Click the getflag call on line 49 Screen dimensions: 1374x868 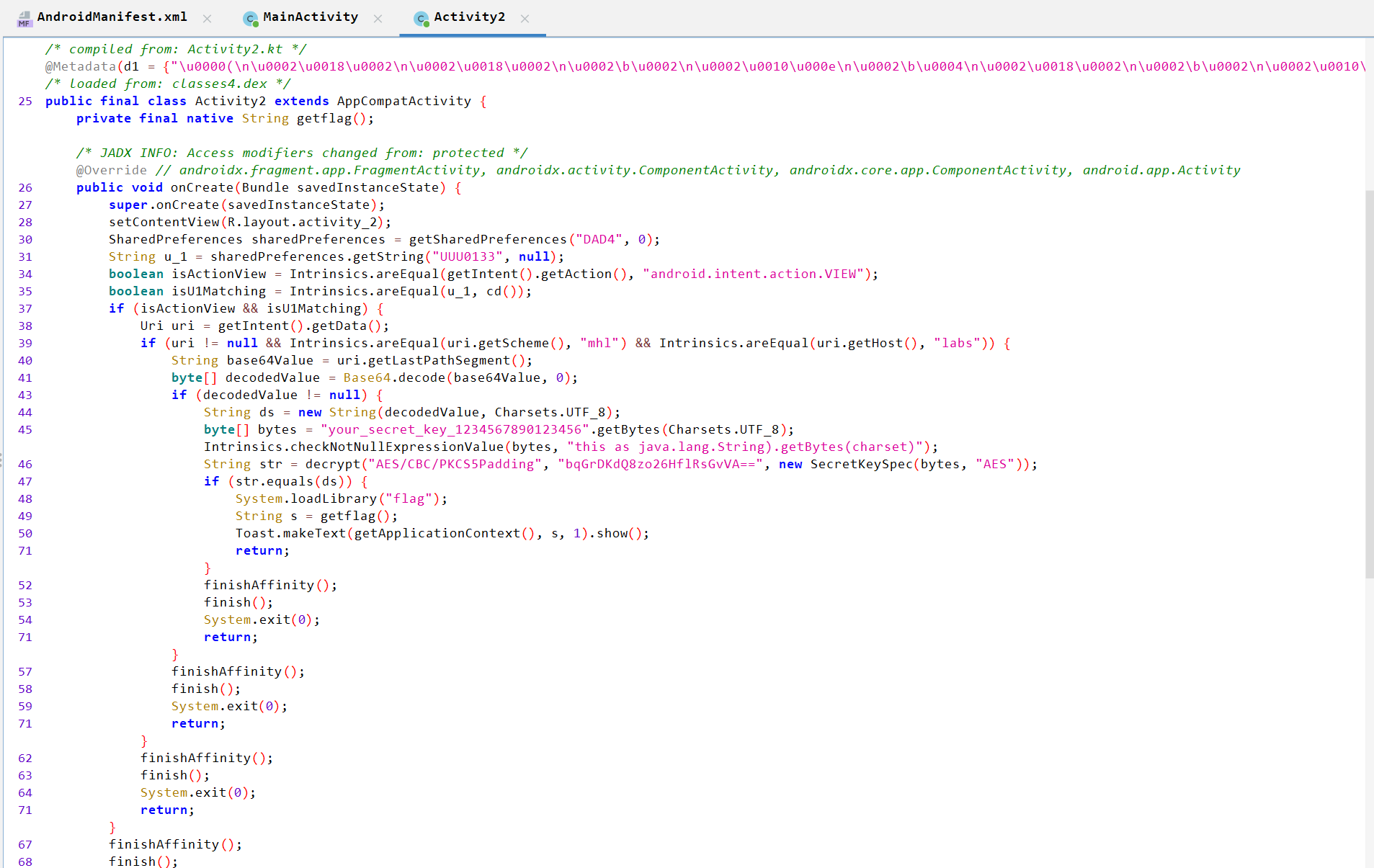[x=347, y=516]
